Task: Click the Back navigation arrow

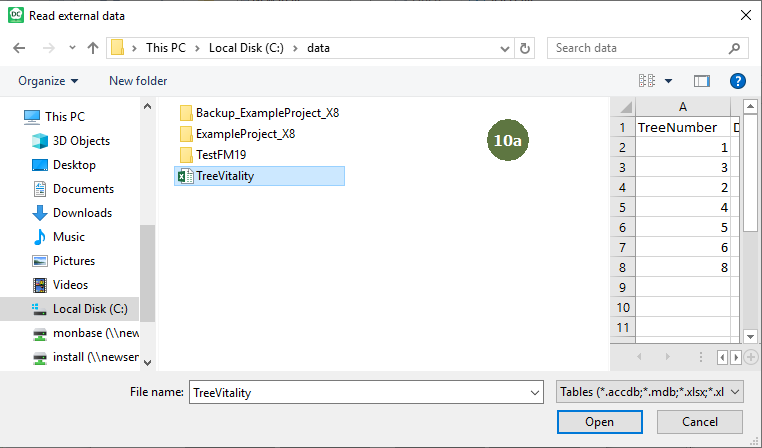Action: click(x=20, y=48)
